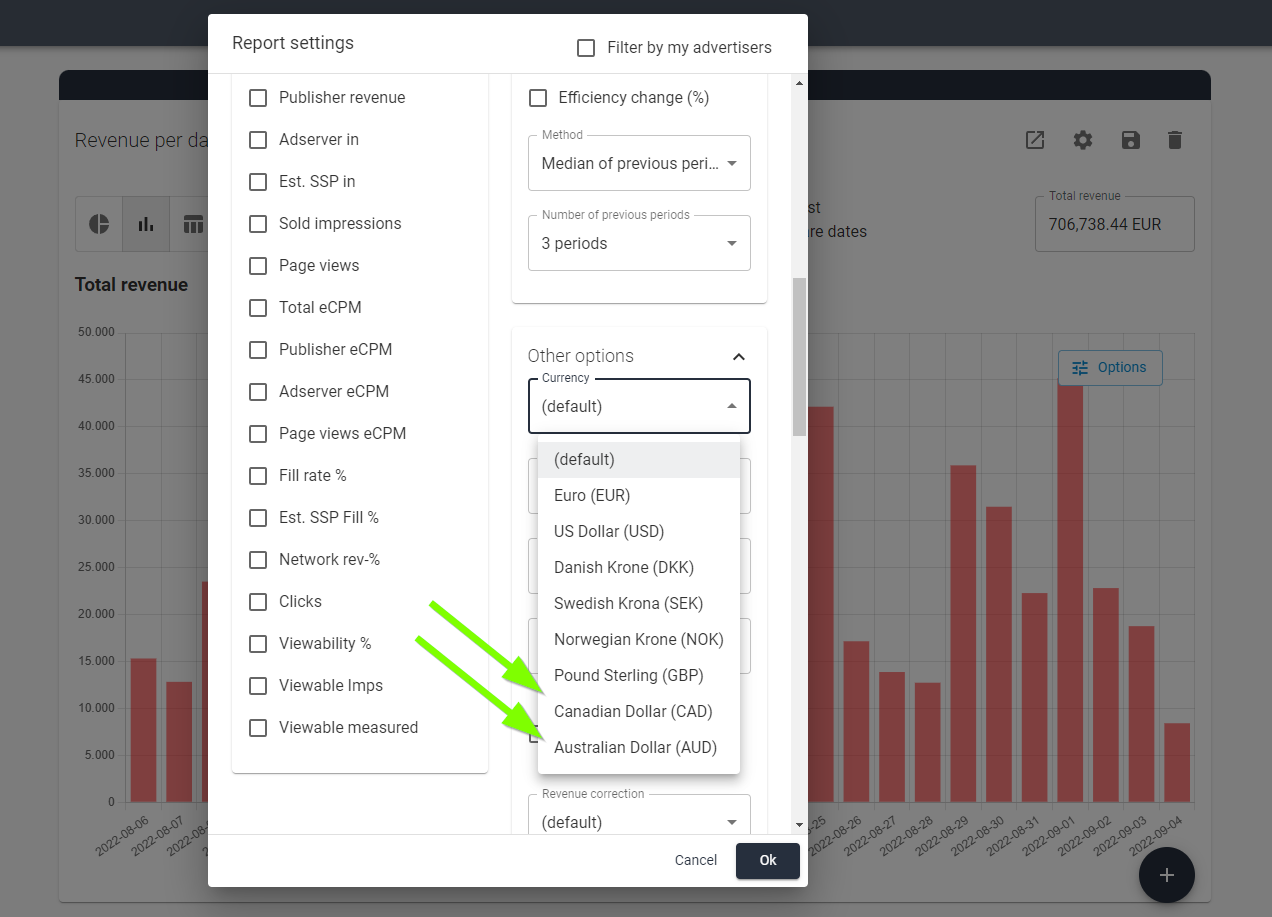The width and height of the screenshot is (1272, 917).
Task: Open the Method dropdown
Action: point(639,163)
